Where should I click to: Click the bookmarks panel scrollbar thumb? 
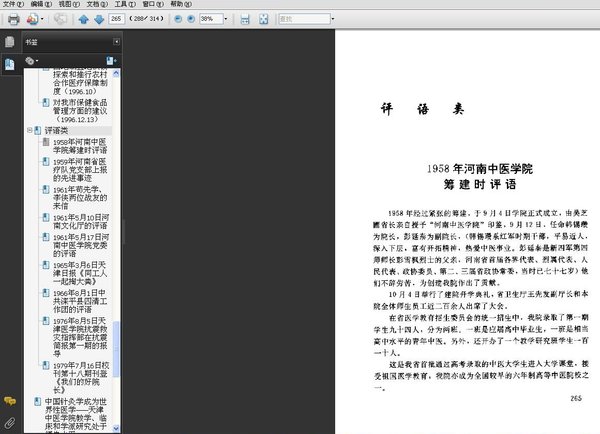pyautogui.click(x=116, y=349)
